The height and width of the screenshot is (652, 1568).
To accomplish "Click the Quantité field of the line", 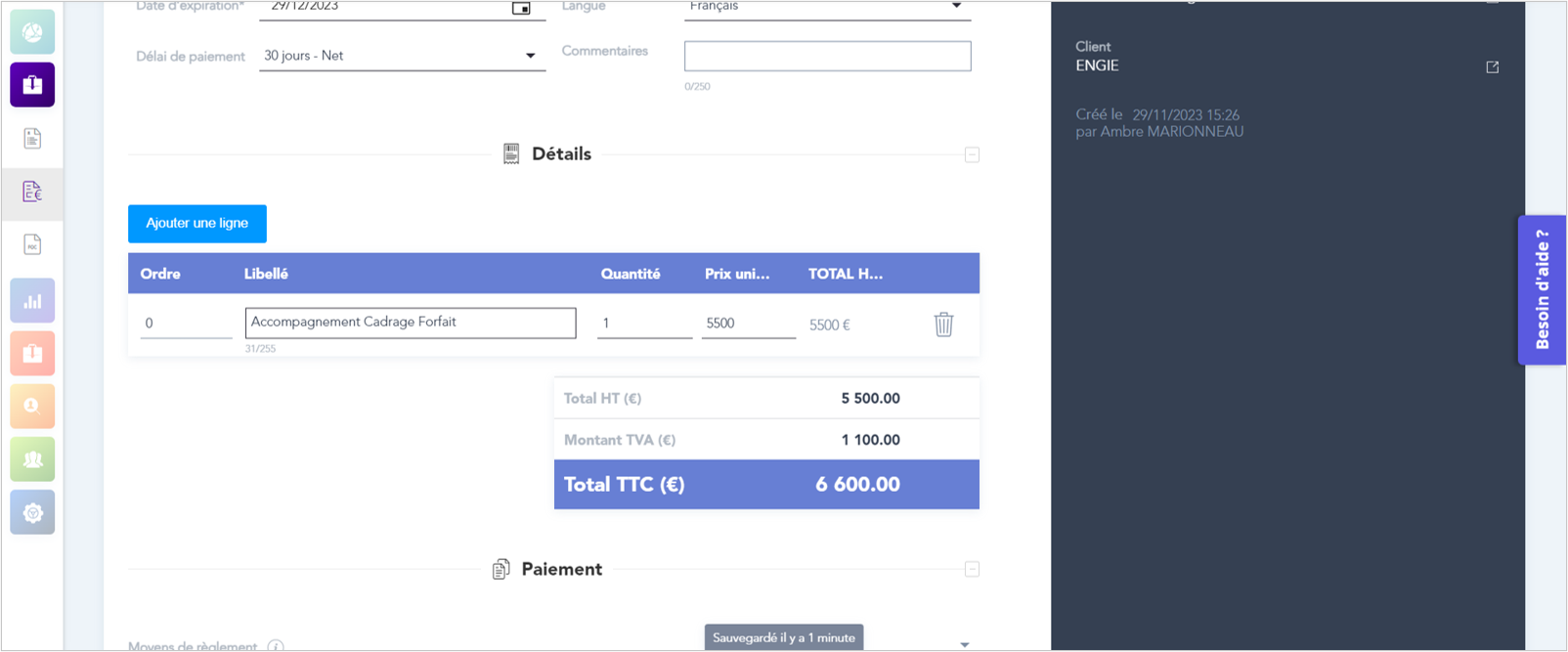I will pos(644,324).
